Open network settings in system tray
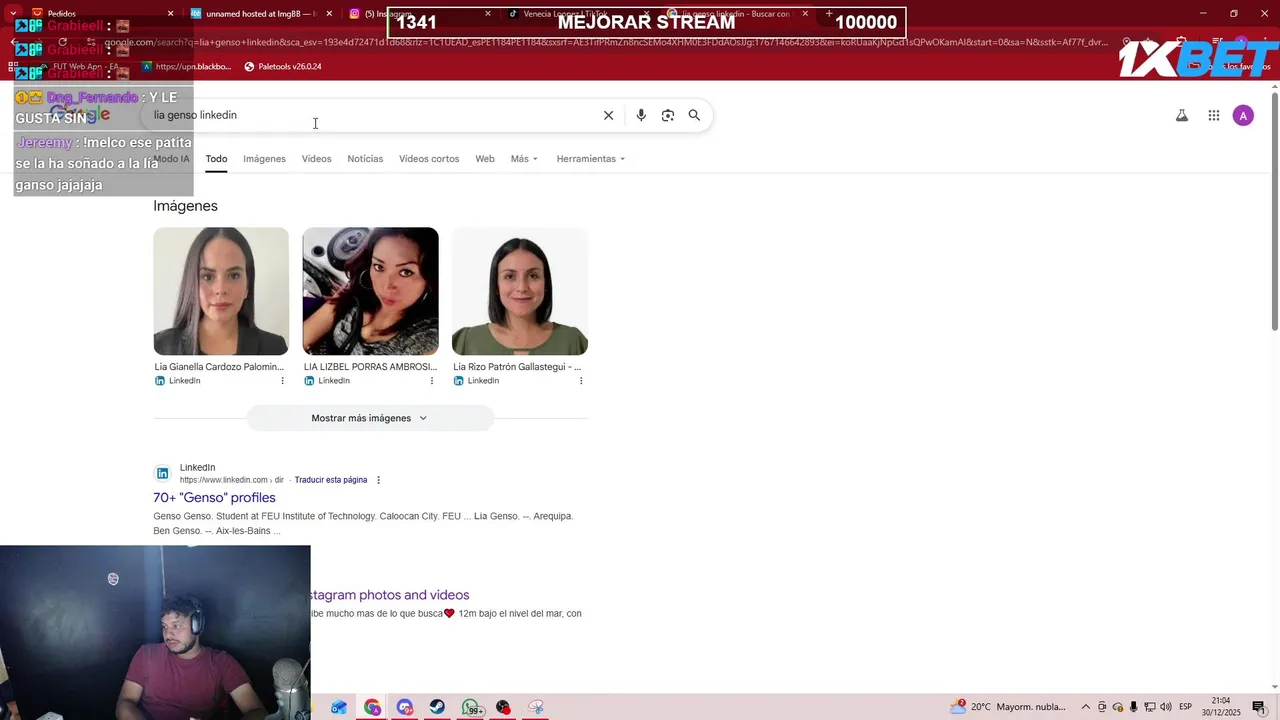The width and height of the screenshot is (1280, 720). [1150, 707]
